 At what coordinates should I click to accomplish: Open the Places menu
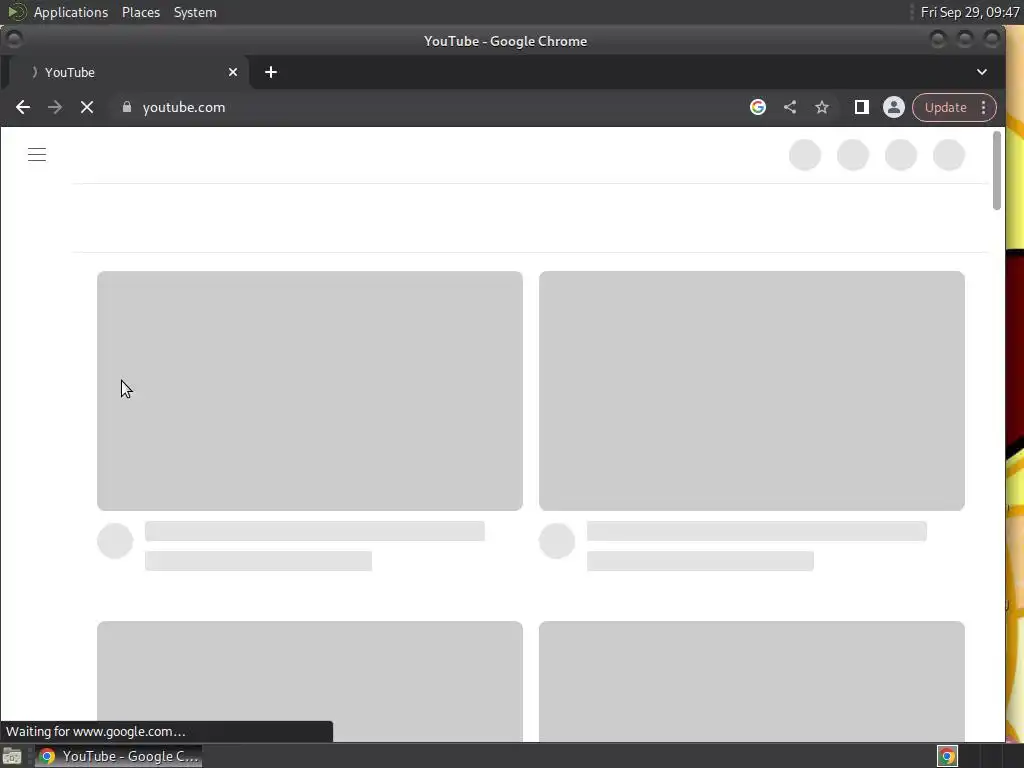[141, 12]
